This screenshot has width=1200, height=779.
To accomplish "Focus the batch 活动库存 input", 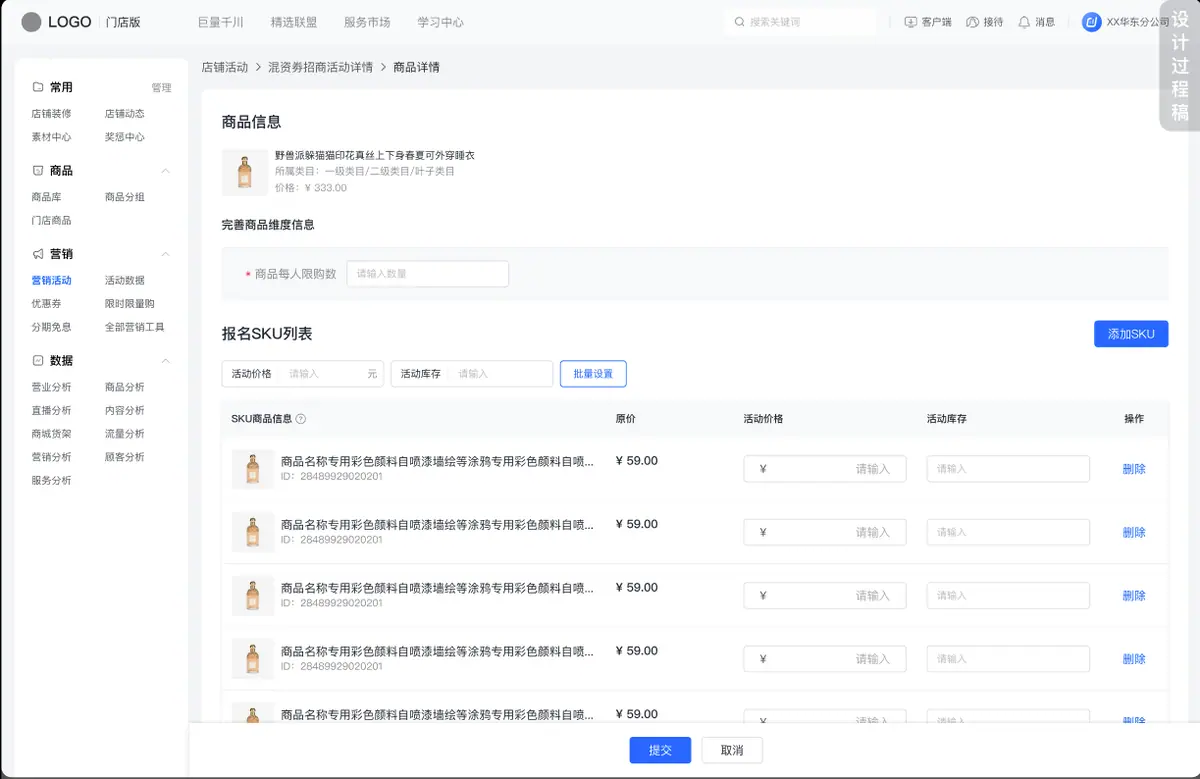I will click(x=472, y=374).
